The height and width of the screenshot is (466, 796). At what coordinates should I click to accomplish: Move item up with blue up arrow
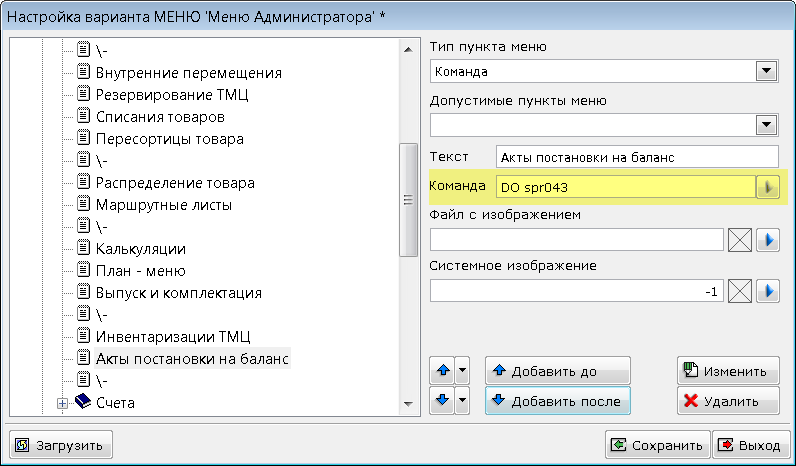443,371
